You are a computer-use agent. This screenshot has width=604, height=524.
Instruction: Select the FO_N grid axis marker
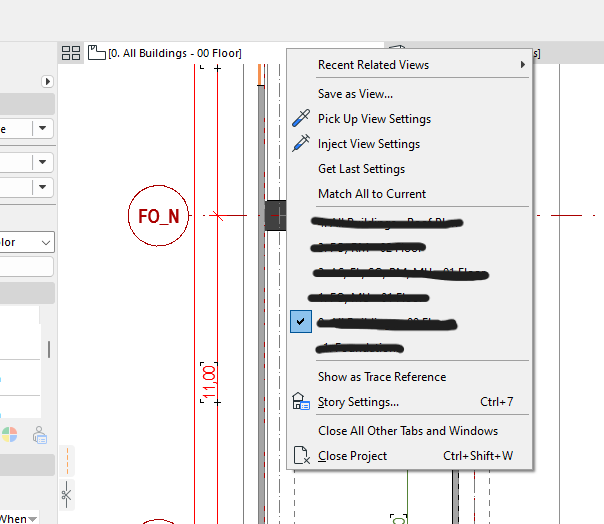click(x=158, y=216)
